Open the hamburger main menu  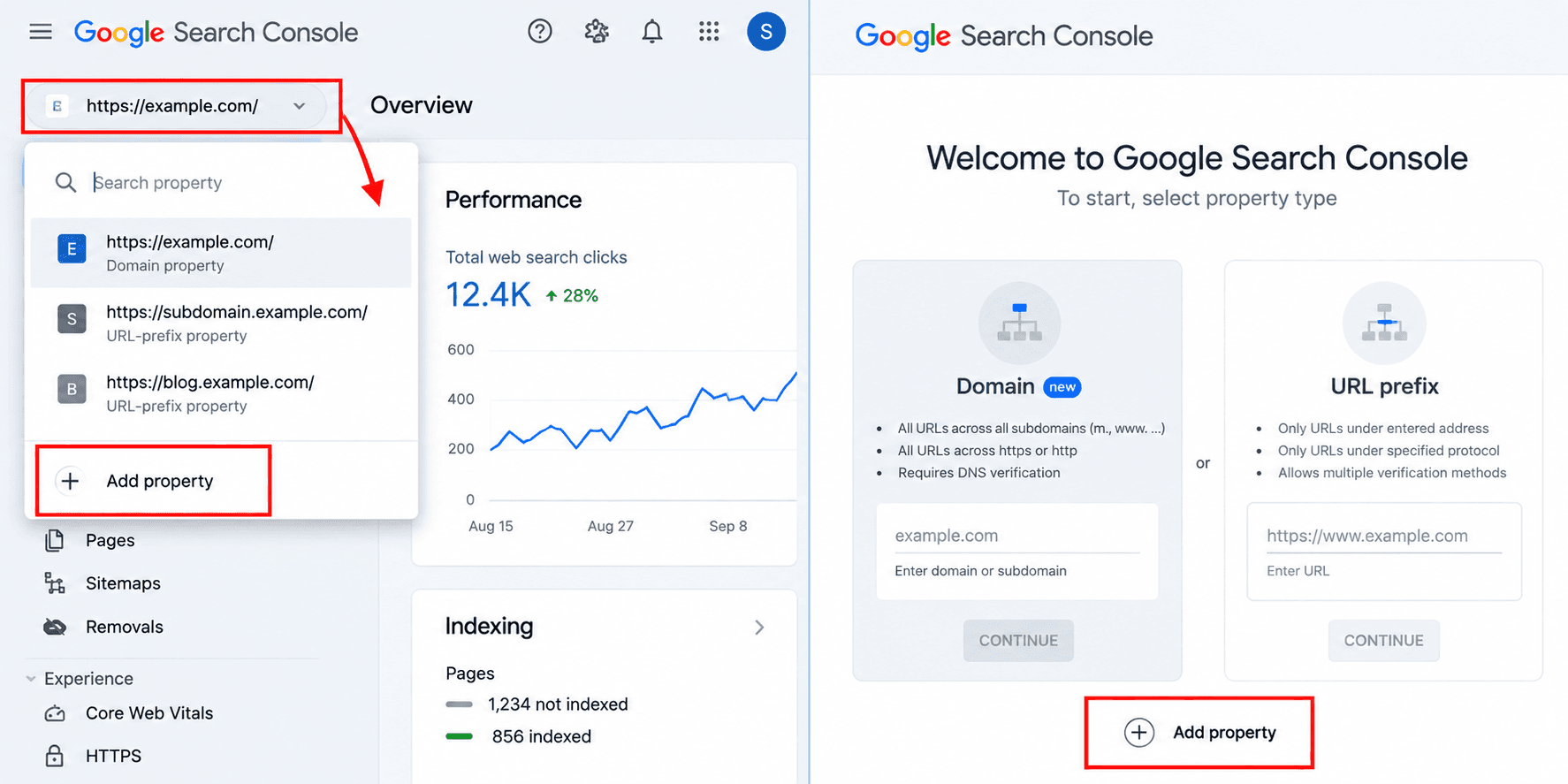pyautogui.click(x=41, y=33)
